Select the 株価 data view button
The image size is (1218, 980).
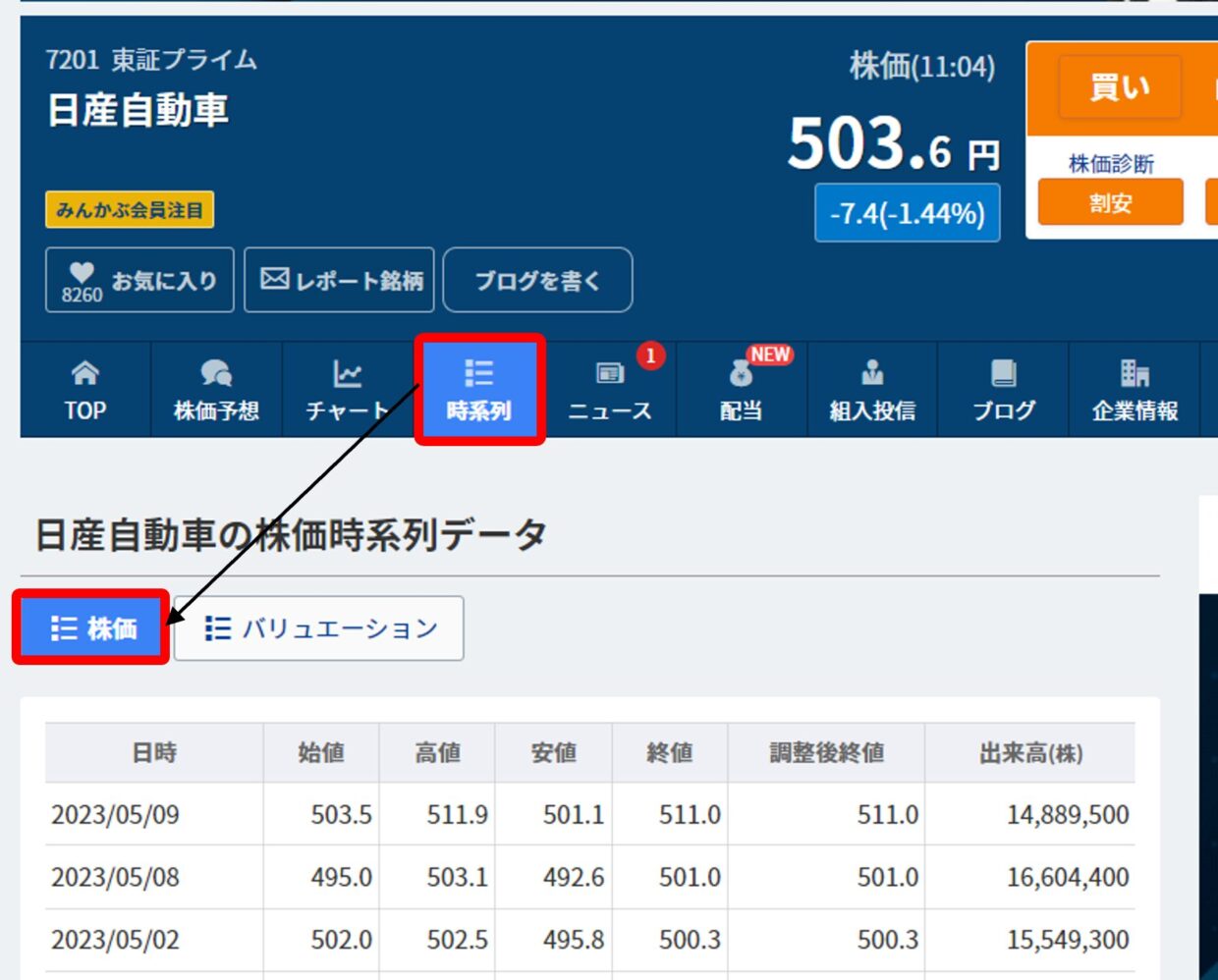tap(91, 627)
